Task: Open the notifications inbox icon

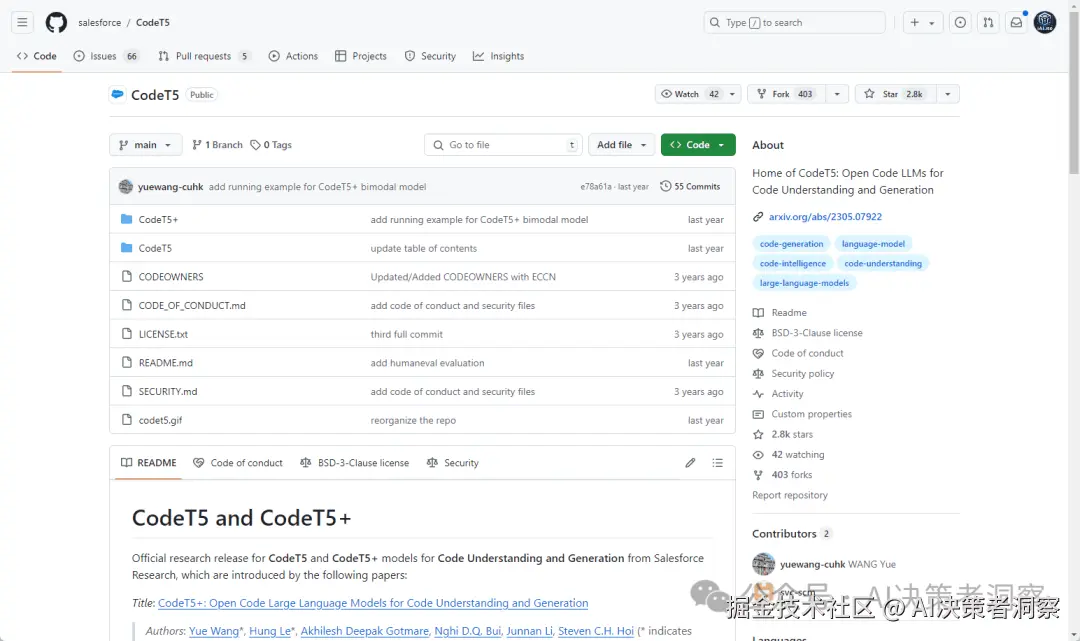Action: pyautogui.click(x=1017, y=22)
